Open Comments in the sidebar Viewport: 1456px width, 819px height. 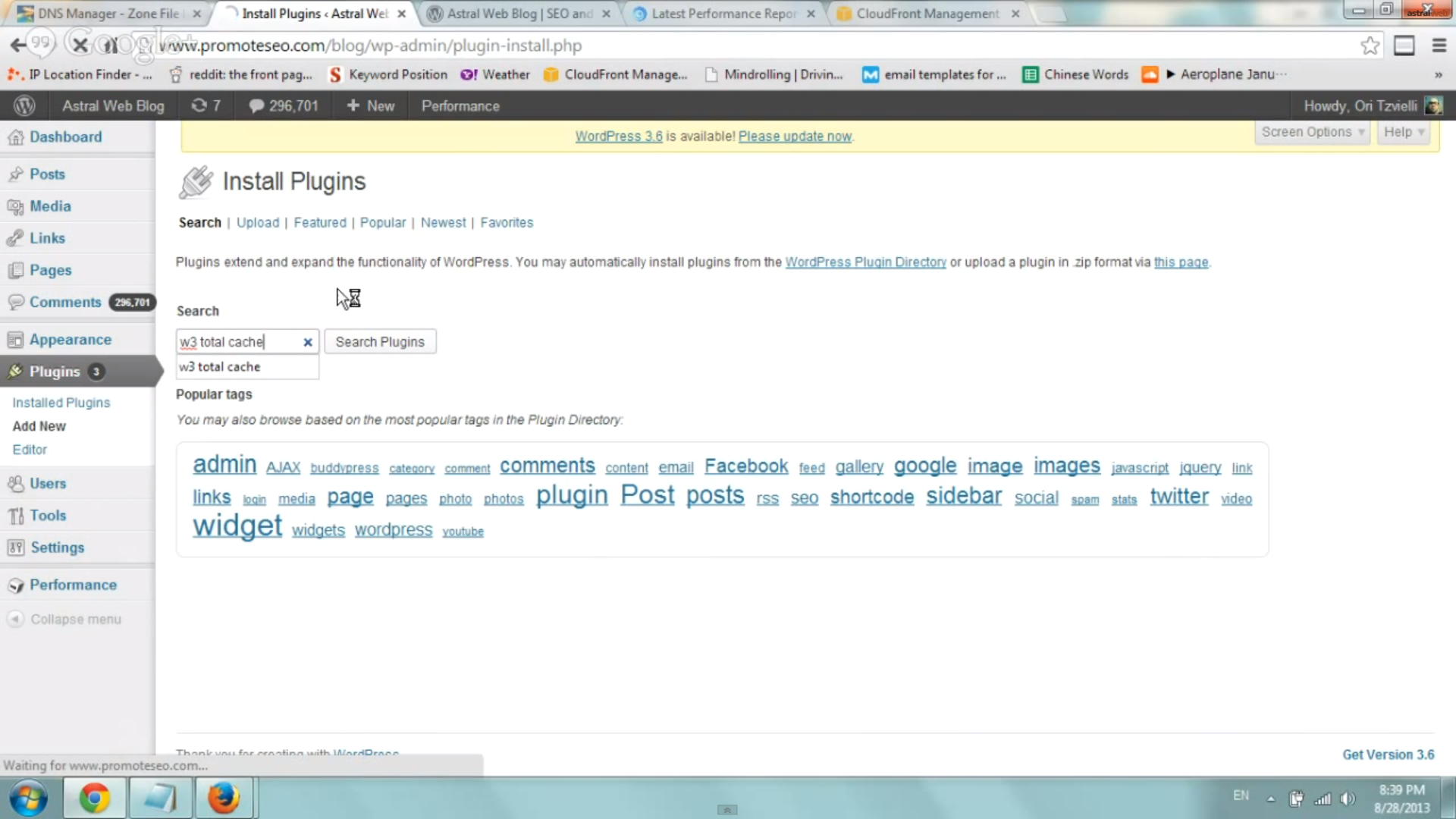[x=65, y=302]
